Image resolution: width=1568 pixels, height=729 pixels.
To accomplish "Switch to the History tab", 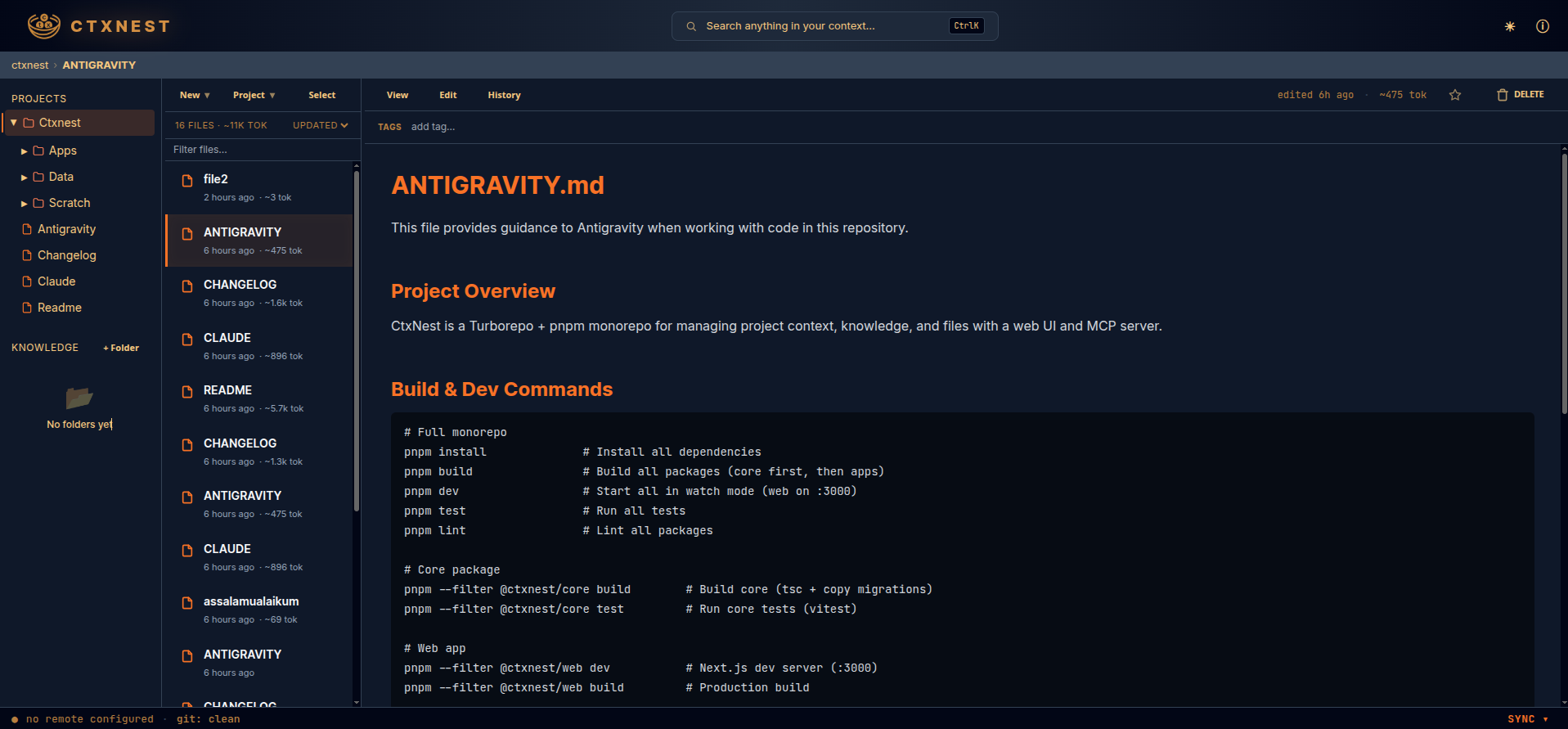I will (504, 95).
